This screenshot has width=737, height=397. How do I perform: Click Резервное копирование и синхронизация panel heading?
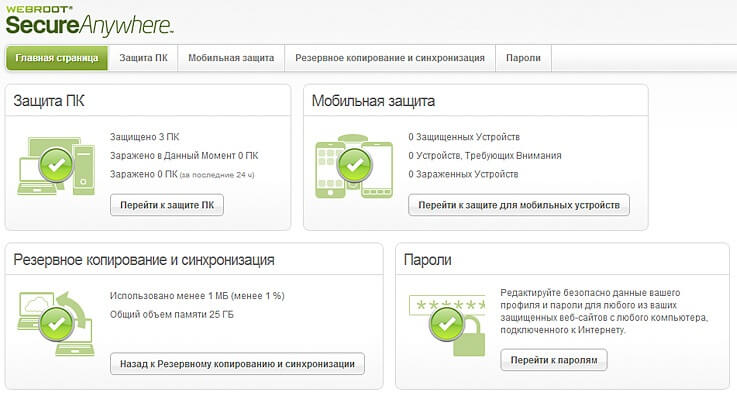tap(144, 260)
